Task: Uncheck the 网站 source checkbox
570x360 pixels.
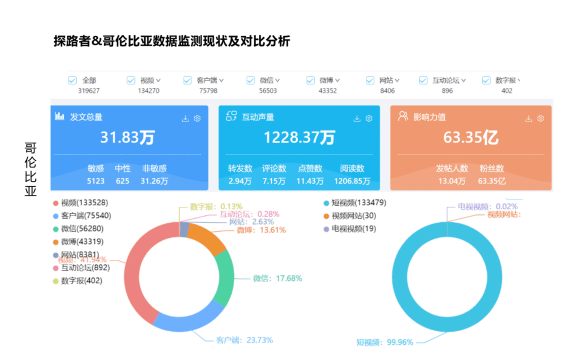Action: (x=370, y=80)
